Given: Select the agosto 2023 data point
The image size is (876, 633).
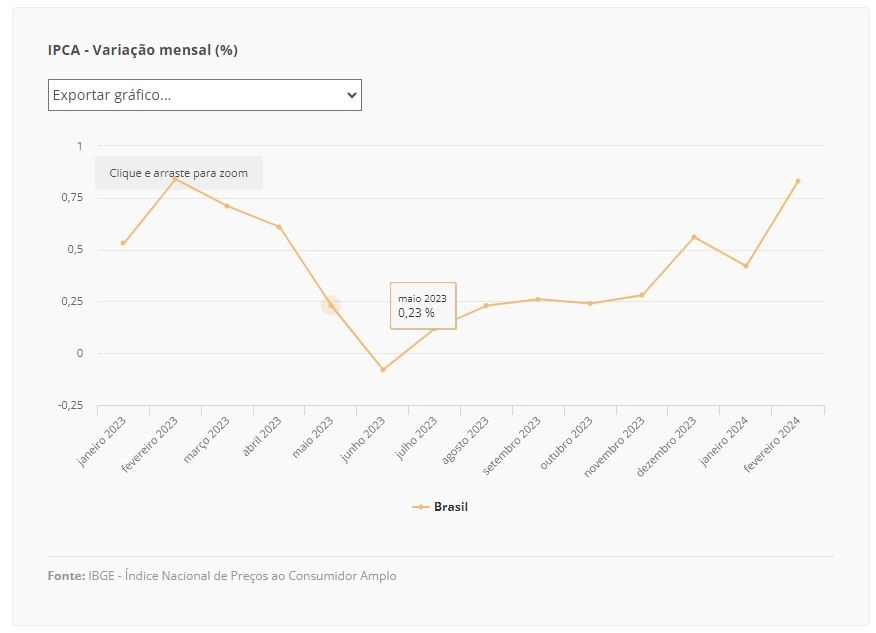Looking at the screenshot, I should coord(486,306).
